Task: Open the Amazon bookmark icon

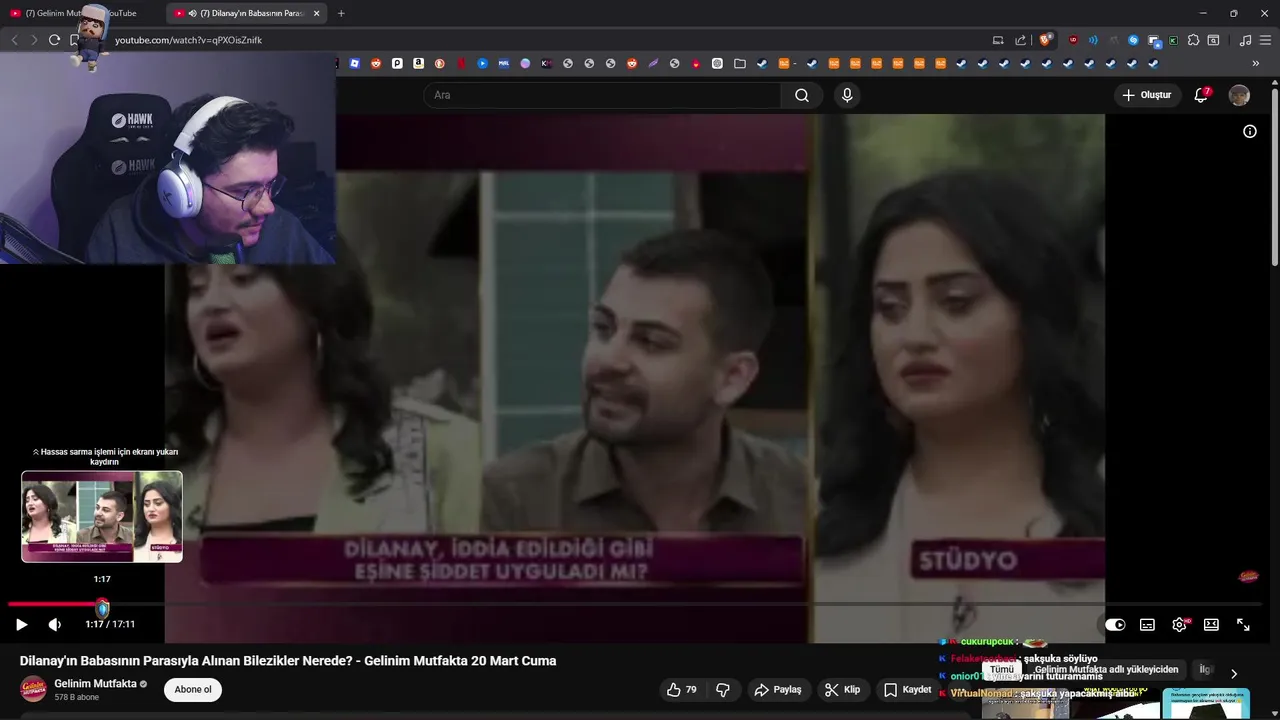Action: click(x=418, y=63)
